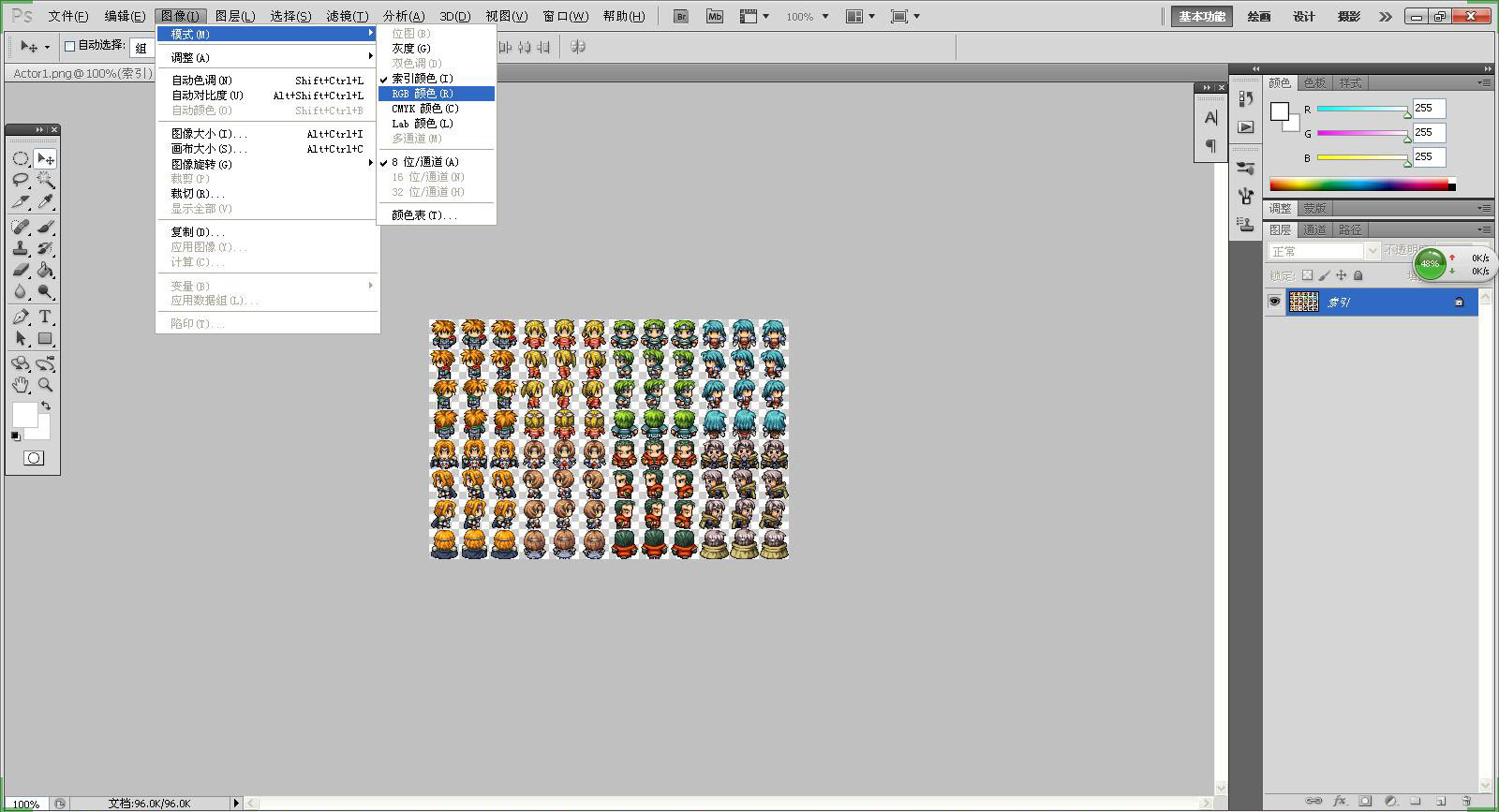Viewport: 1499px width, 812px height.
Task: Expand the 调整(A) submenu
Action: point(268,57)
